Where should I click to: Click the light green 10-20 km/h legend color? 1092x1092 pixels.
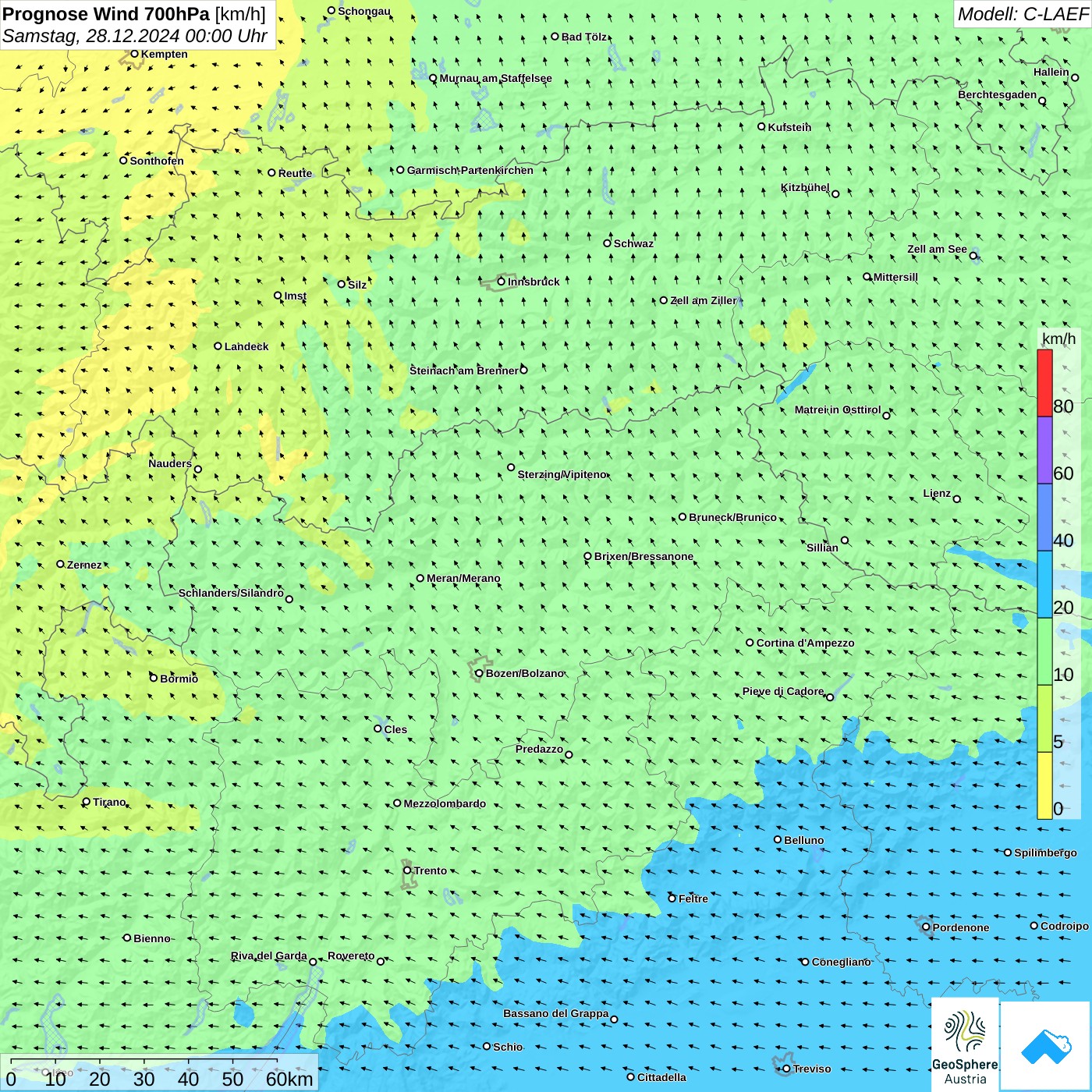[1044, 651]
